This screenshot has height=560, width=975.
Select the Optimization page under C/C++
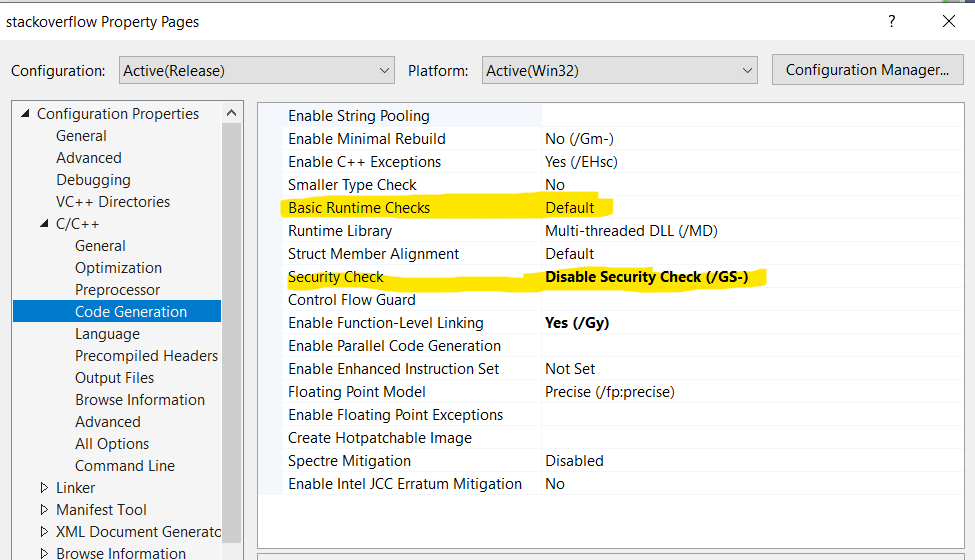[x=118, y=268]
